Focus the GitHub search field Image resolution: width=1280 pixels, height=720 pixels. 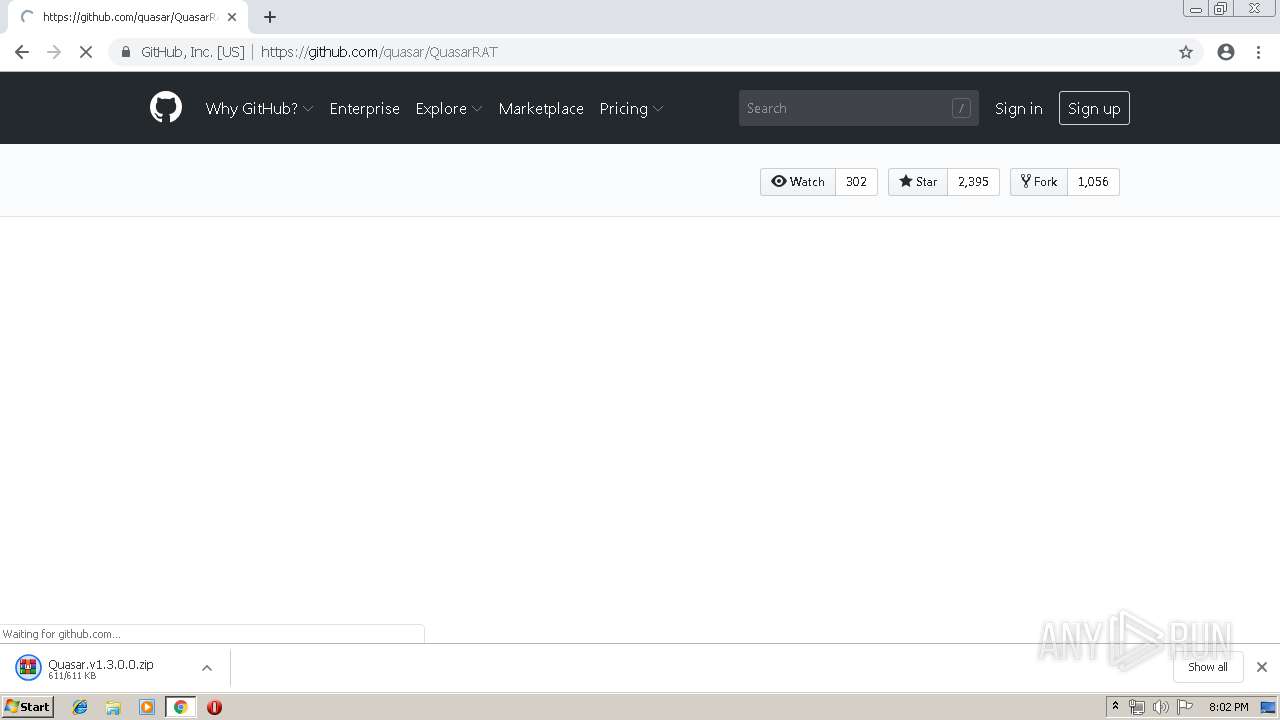(858, 108)
